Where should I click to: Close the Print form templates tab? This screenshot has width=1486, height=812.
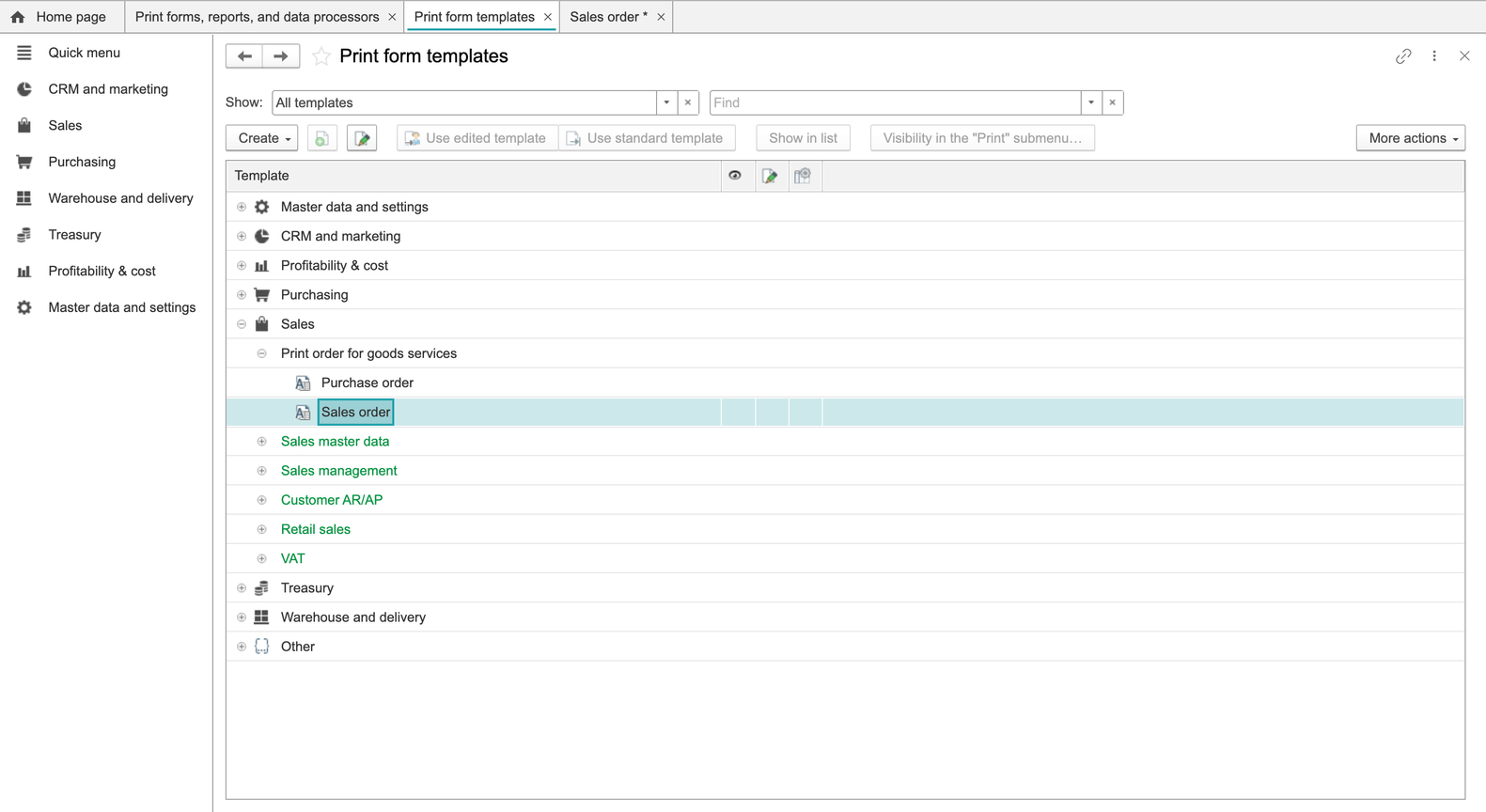[x=548, y=17]
